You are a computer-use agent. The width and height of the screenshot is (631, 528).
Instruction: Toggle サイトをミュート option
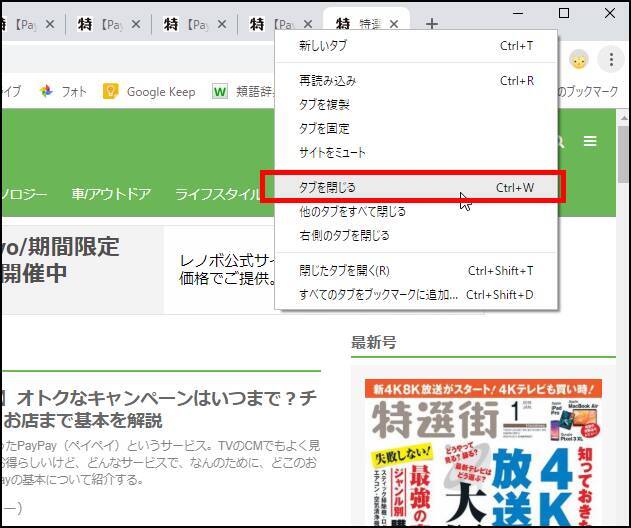point(332,152)
